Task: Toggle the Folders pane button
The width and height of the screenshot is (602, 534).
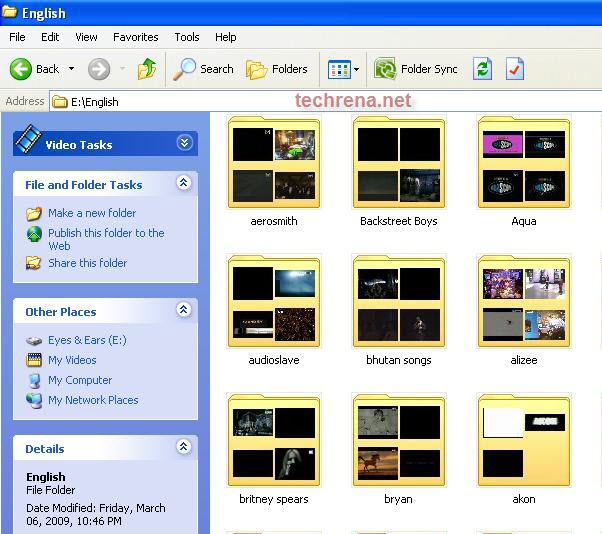Action: 277,69
